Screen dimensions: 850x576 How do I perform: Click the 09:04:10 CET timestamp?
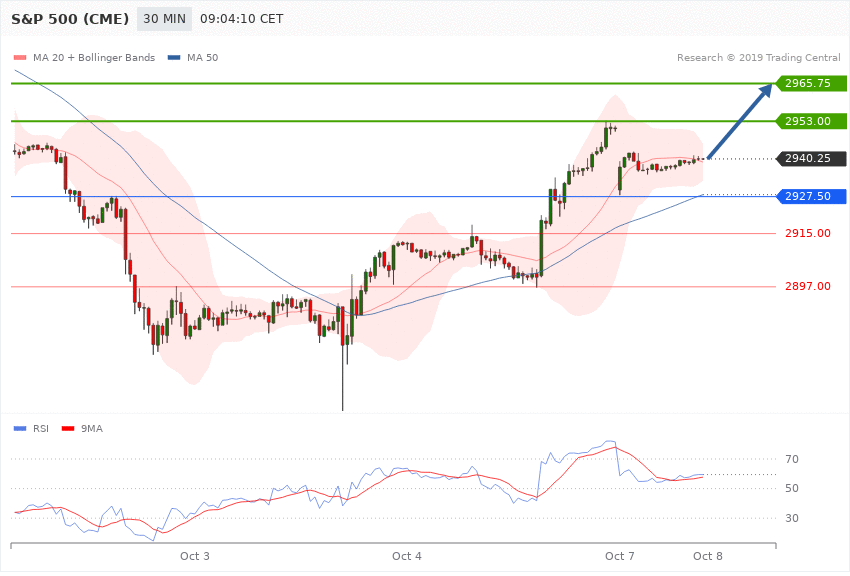tap(242, 19)
